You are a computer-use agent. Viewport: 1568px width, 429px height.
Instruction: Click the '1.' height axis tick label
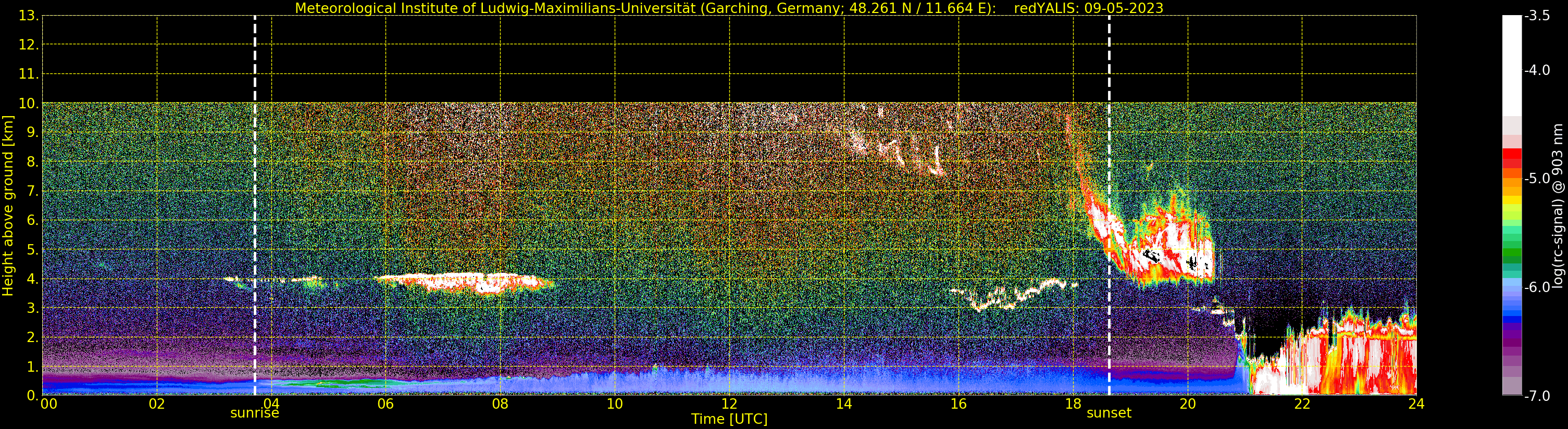click(32, 367)
